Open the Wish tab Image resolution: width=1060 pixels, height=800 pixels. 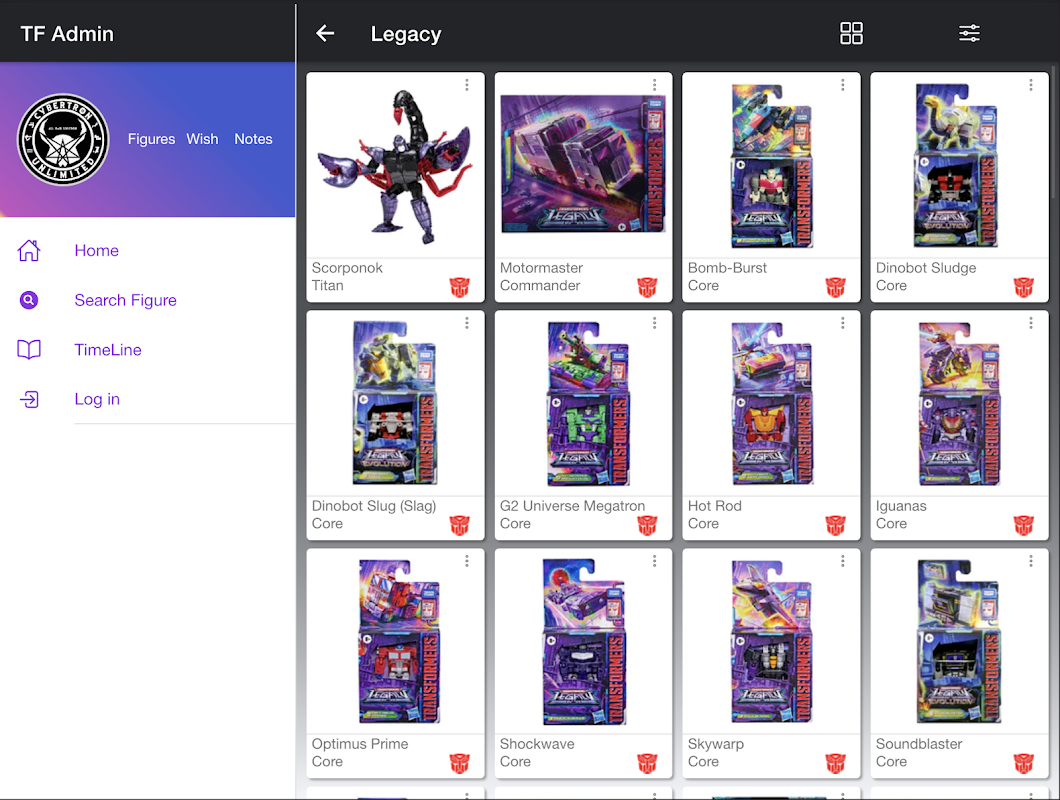click(202, 139)
